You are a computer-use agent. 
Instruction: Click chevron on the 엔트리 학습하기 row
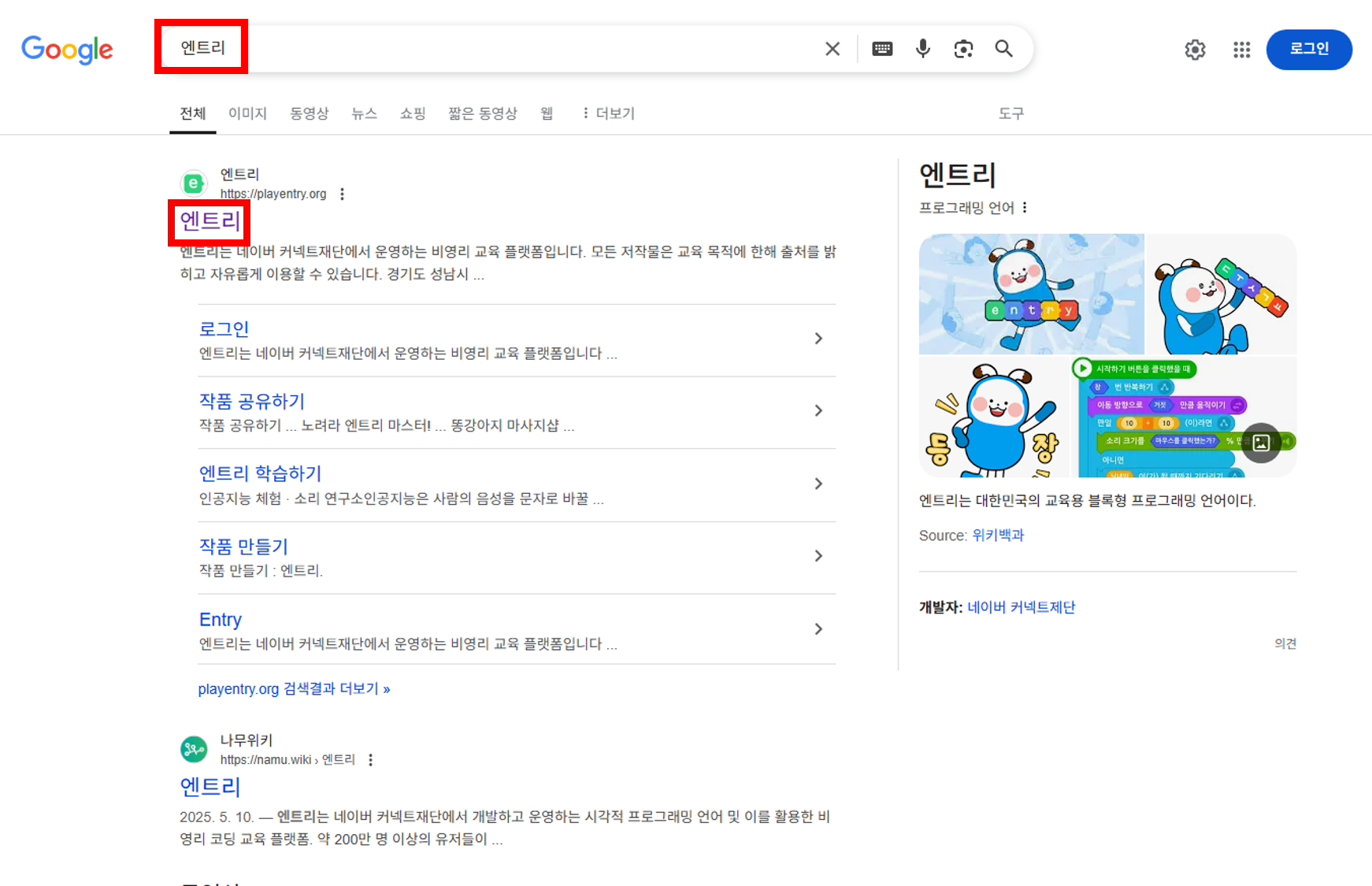pyautogui.click(x=818, y=484)
